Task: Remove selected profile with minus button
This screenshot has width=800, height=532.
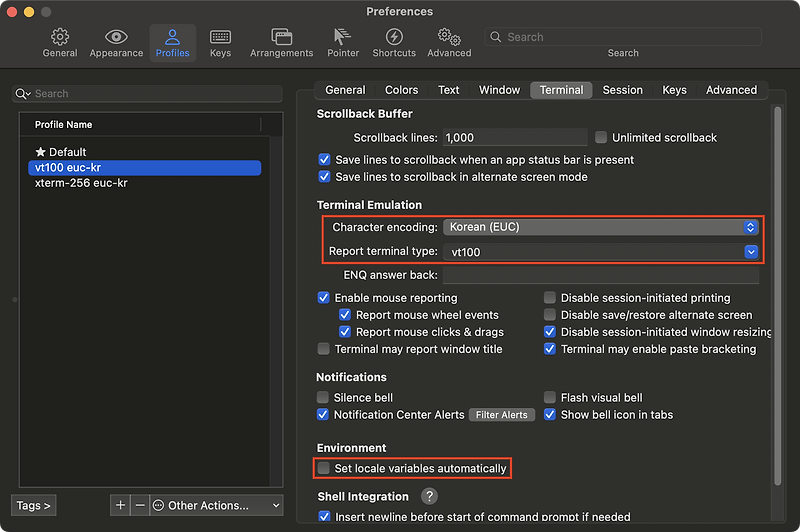Action: (140, 505)
